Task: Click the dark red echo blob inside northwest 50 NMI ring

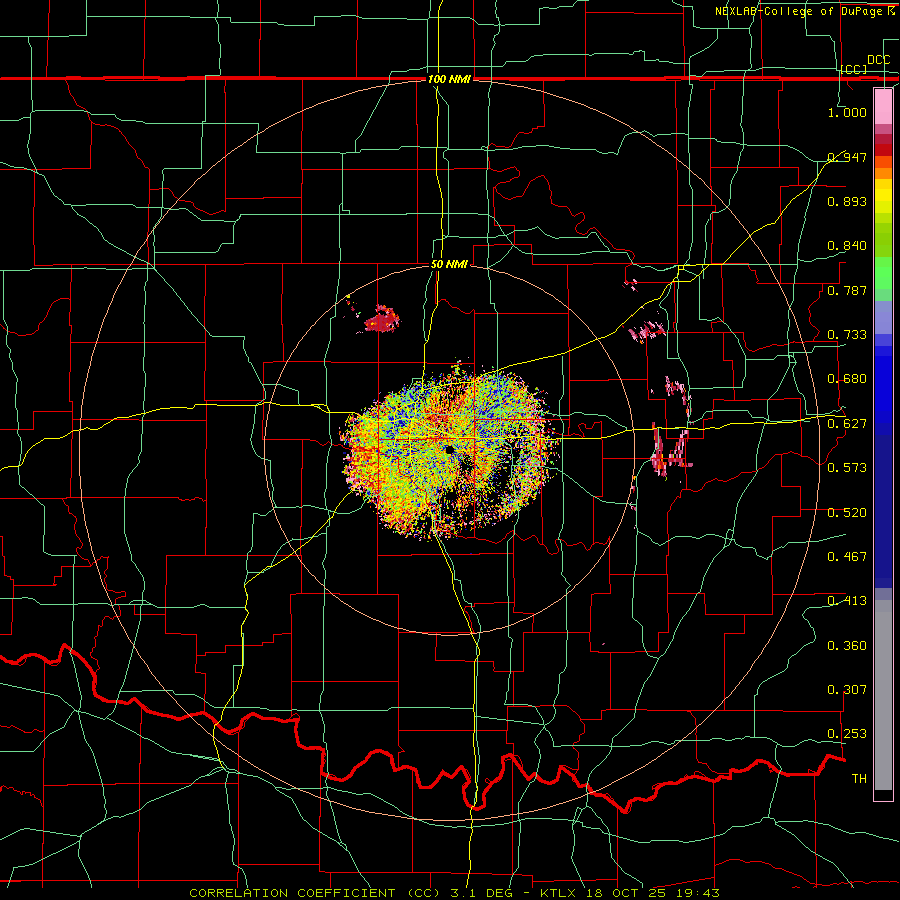Action: point(383,319)
